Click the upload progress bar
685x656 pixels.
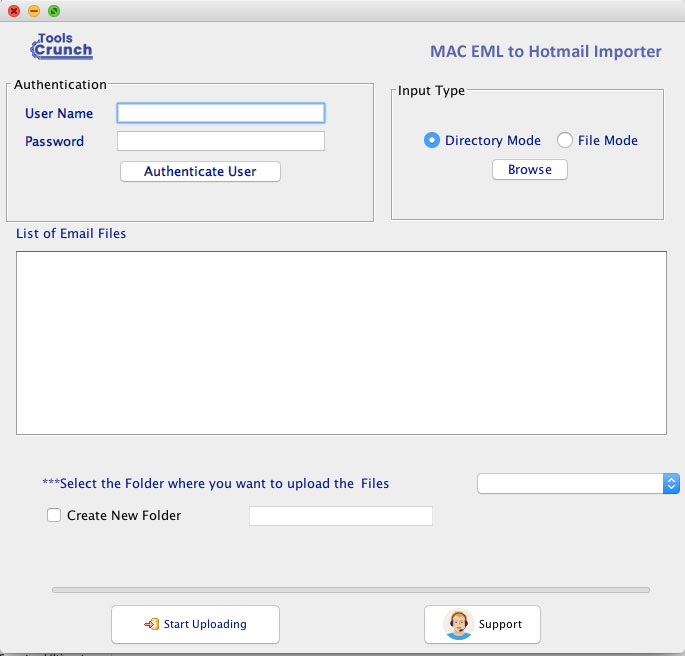[x=351, y=590]
